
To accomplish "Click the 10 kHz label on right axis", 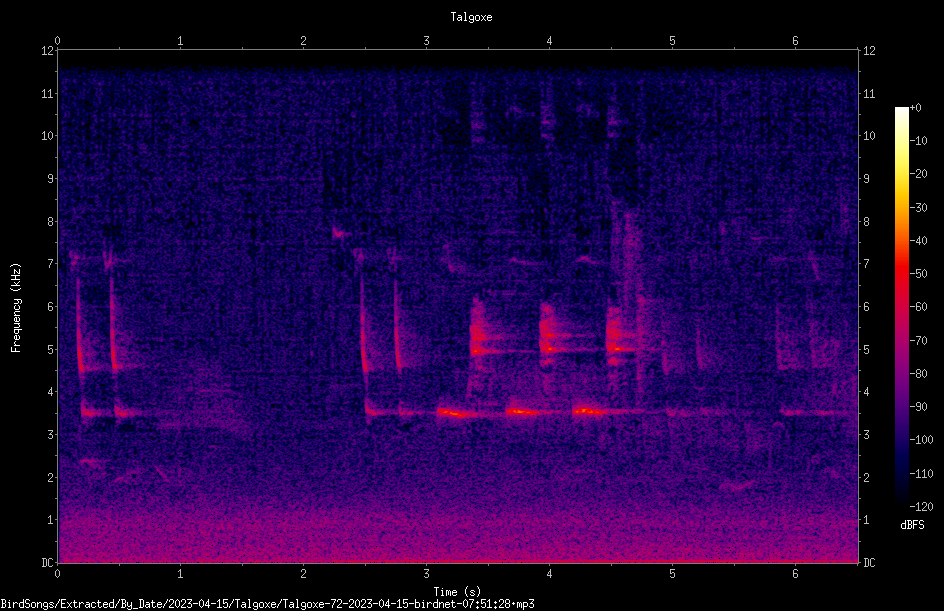I will (x=869, y=136).
